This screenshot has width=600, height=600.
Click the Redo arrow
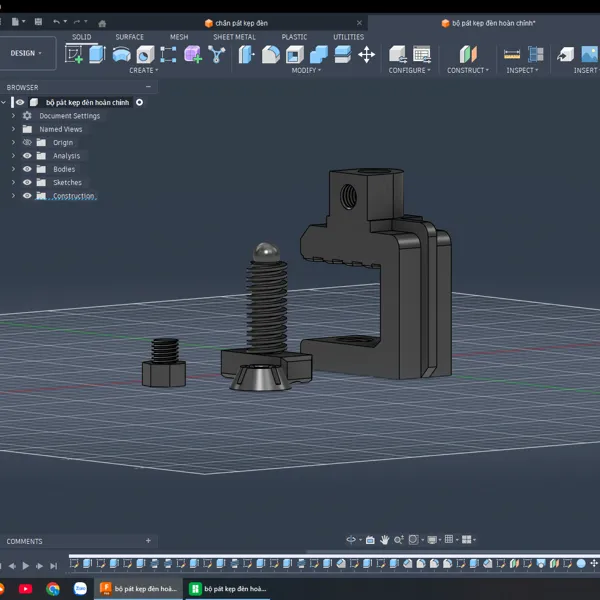[x=77, y=22]
